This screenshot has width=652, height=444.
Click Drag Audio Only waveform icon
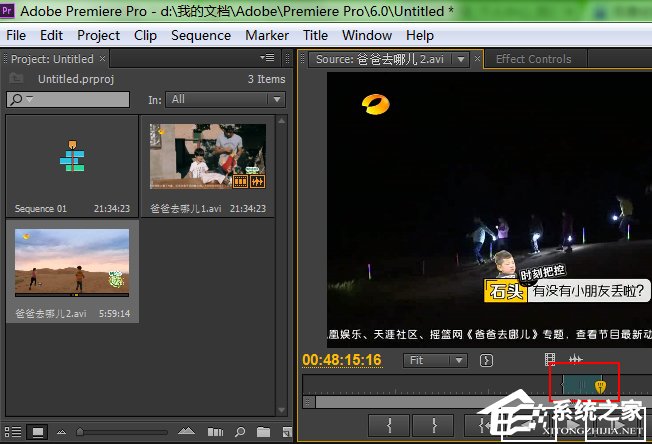pyautogui.click(x=575, y=359)
